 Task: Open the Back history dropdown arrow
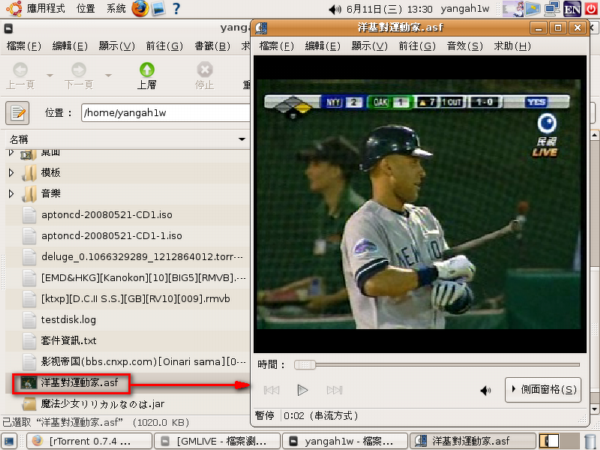point(50,75)
